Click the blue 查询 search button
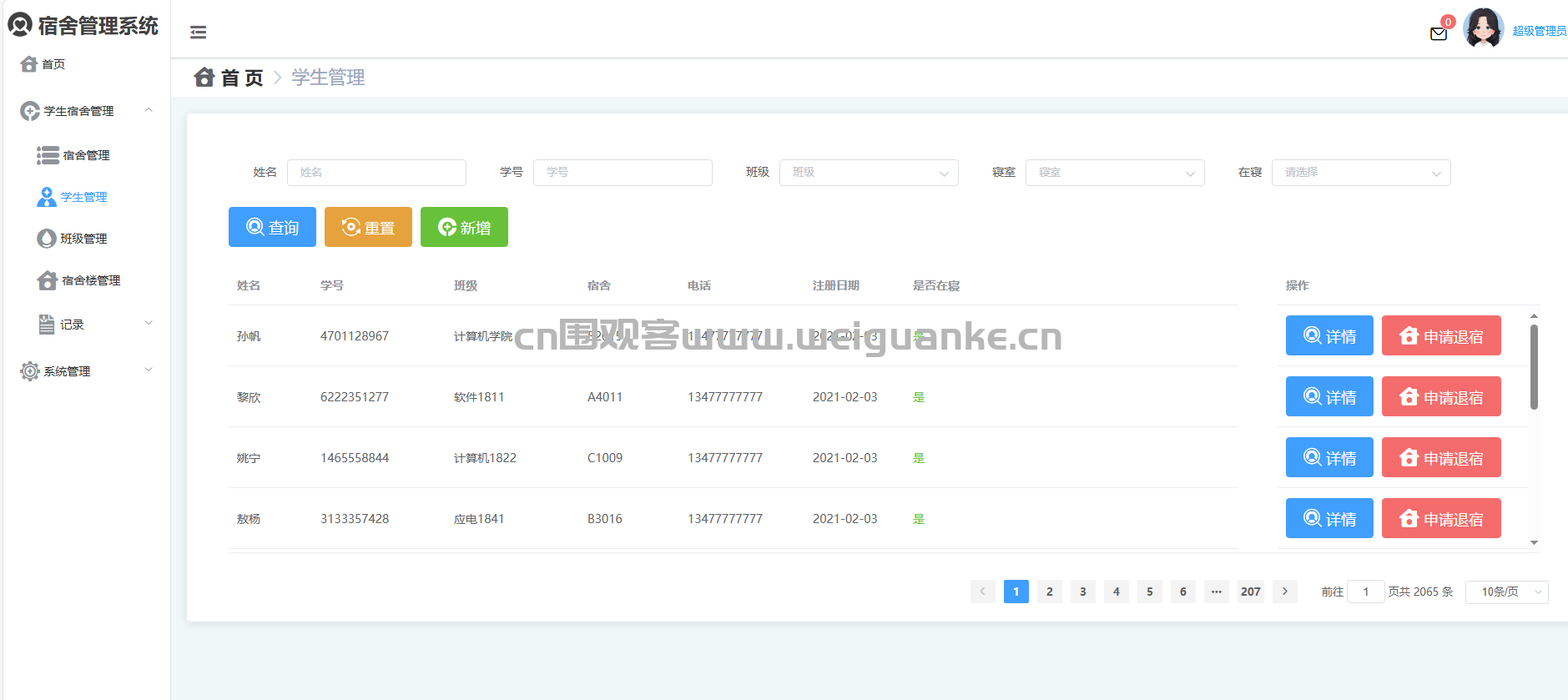This screenshot has height=700, width=1568. (x=272, y=227)
